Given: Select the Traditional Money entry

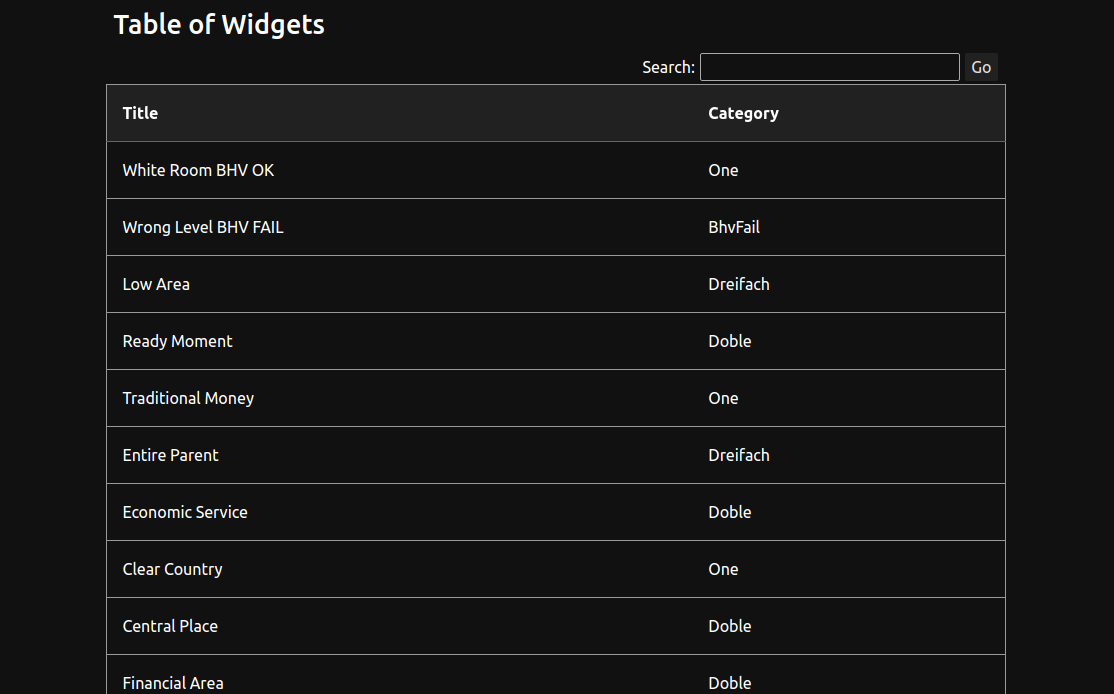Looking at the screenshot, I should click(188, 398).
